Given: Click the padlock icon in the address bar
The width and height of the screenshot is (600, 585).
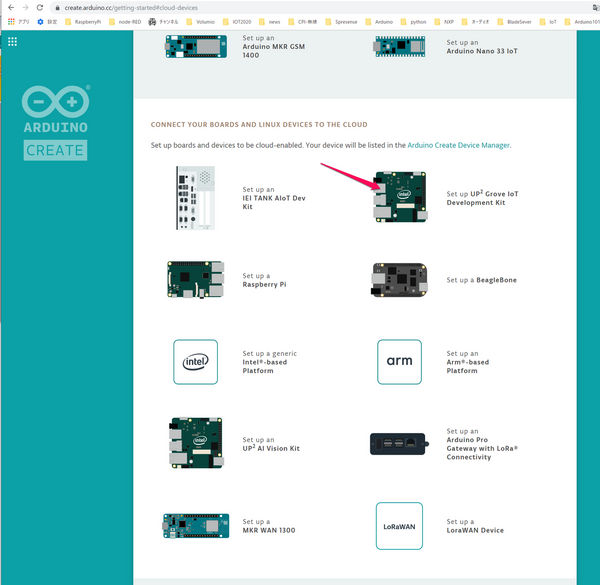Looking at the screenshot, I should [57, 8].
